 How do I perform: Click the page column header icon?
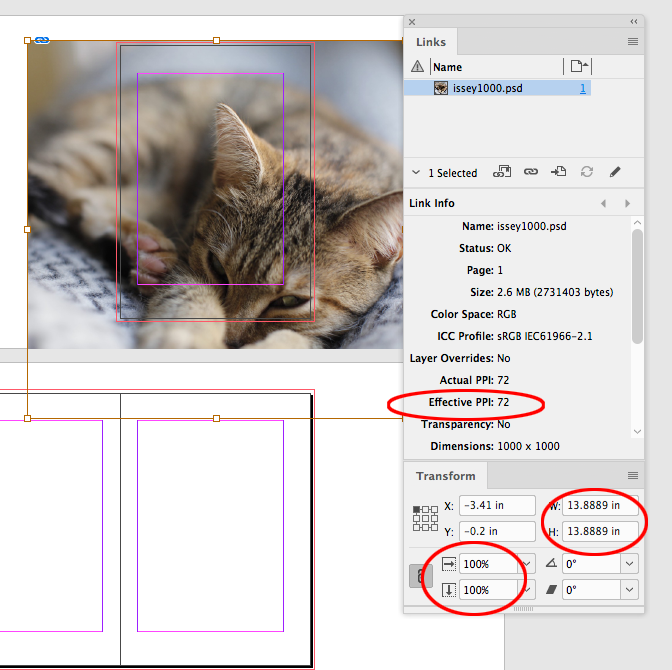[579, 66]
